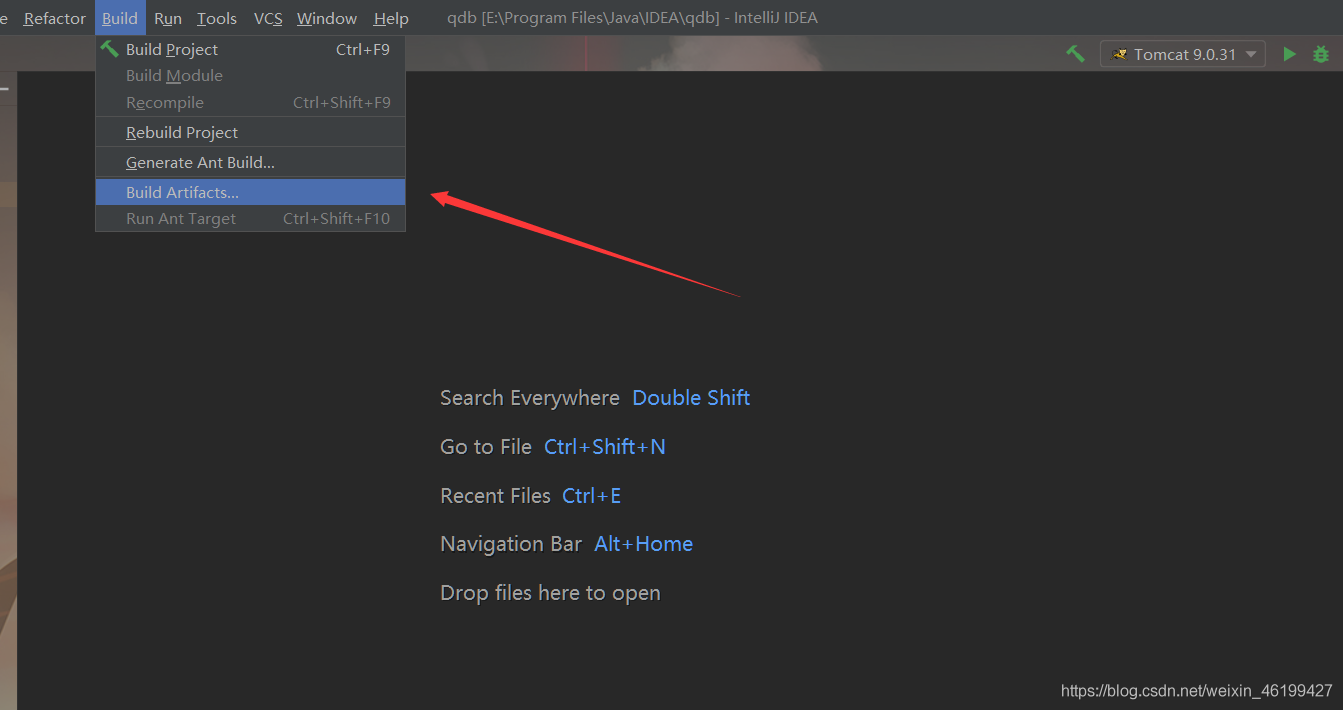The height and width of the screenshot is (710, 1343).
Task: Click the Alt+Home shortcut hint
Action: [x=644, y=544]
